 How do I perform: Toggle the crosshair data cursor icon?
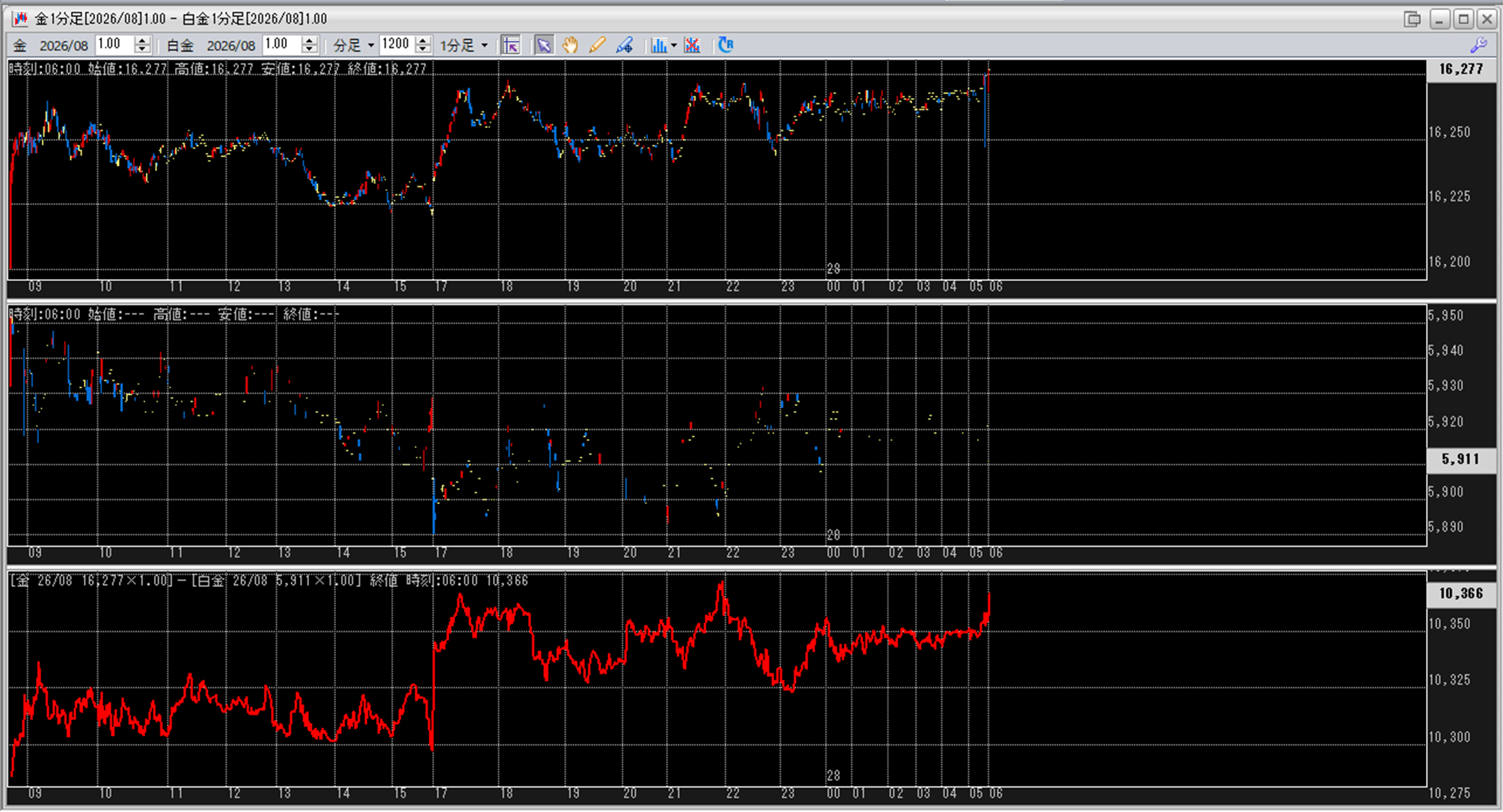[x=511, y=46]
